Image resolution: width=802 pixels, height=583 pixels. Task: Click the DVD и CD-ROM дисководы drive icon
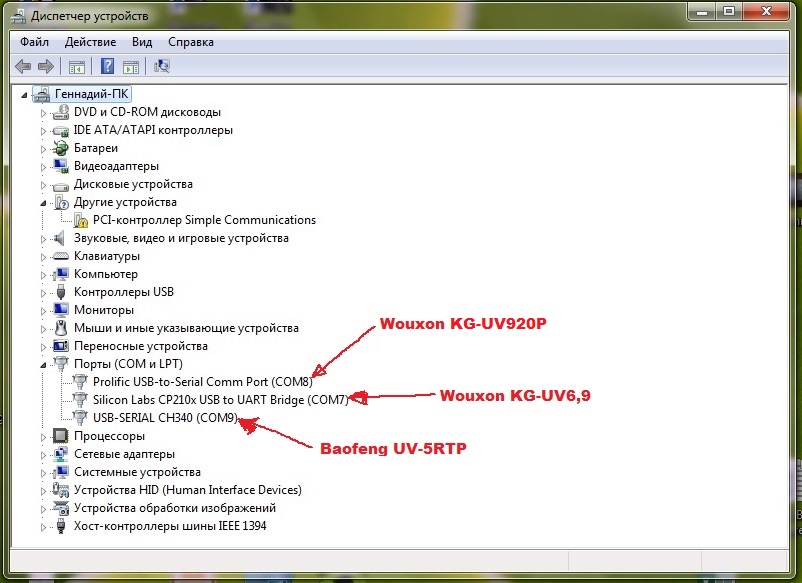click(61, 112)
